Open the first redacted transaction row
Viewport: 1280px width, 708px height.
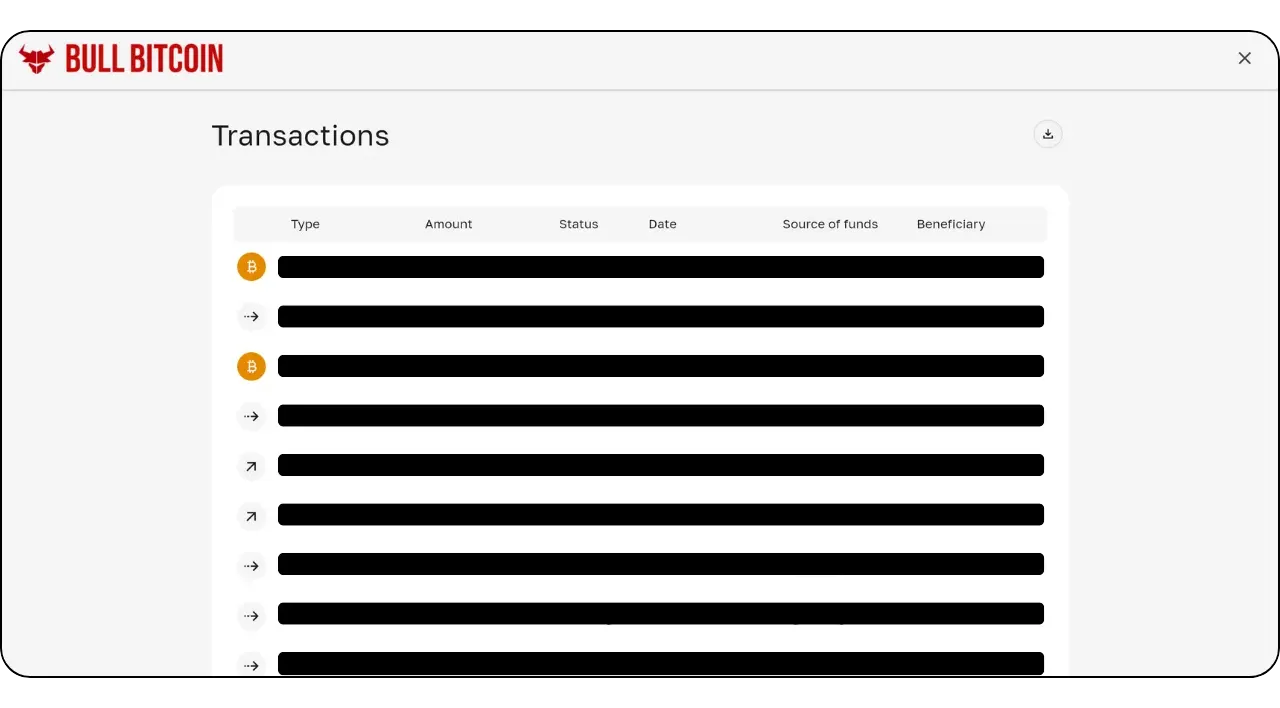(660, 267)
